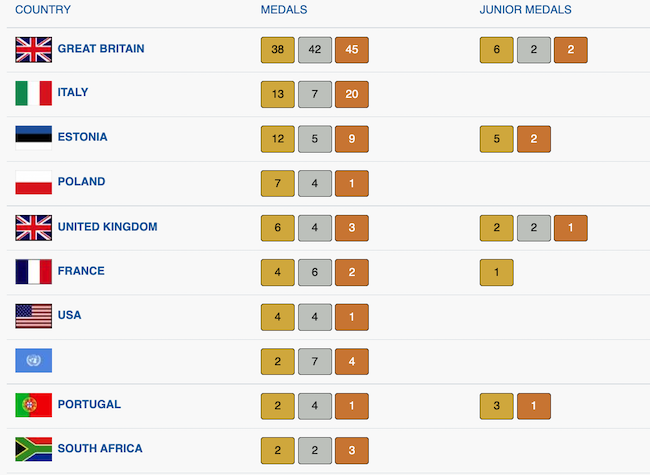Click the Portugal flag icon
Viewport: 650px width, 475px height.
pyautogui.click(x=33, y=405)
